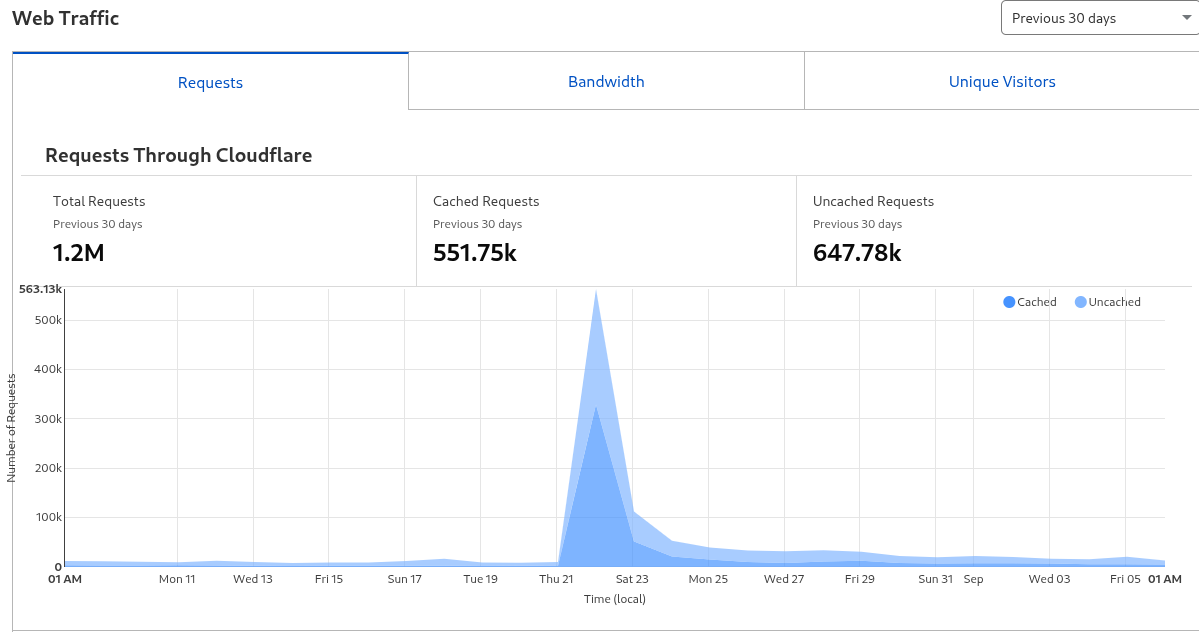Open the Previous 30 days dropdown
This screenshot has width=1199, height=632.
click(x=1097, y=18)
